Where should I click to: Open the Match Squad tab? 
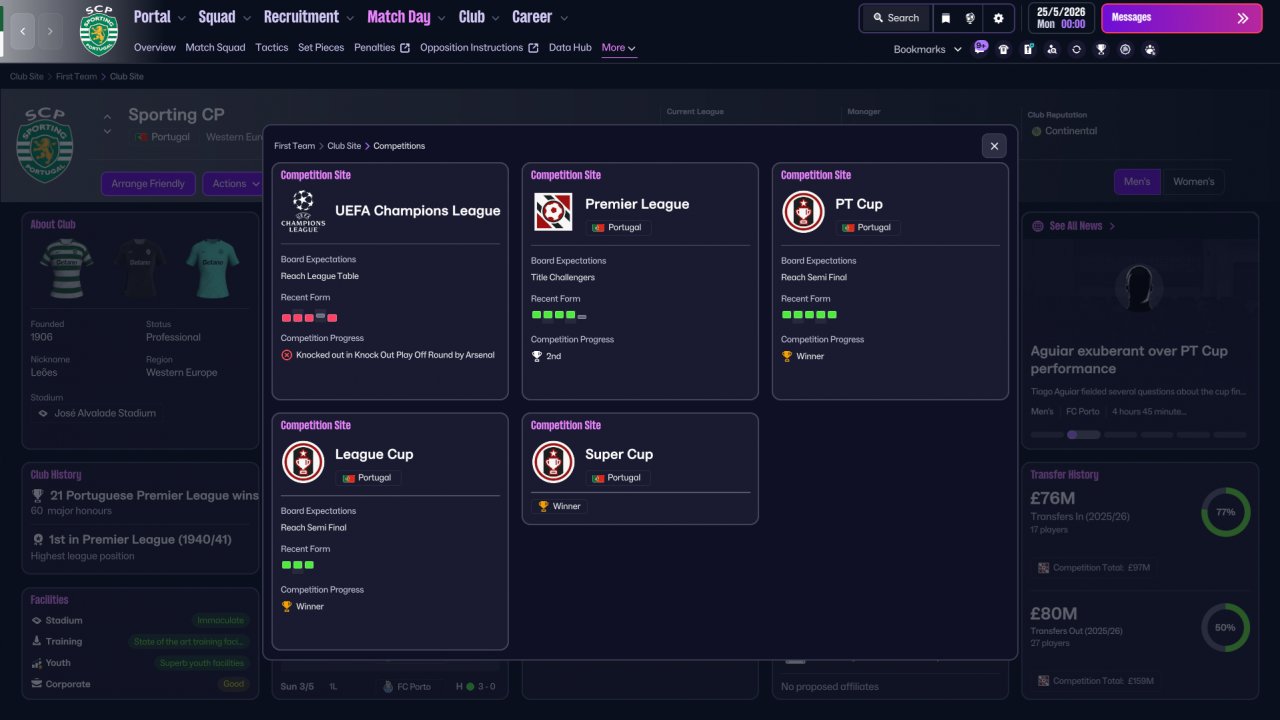tap(215, 48)
